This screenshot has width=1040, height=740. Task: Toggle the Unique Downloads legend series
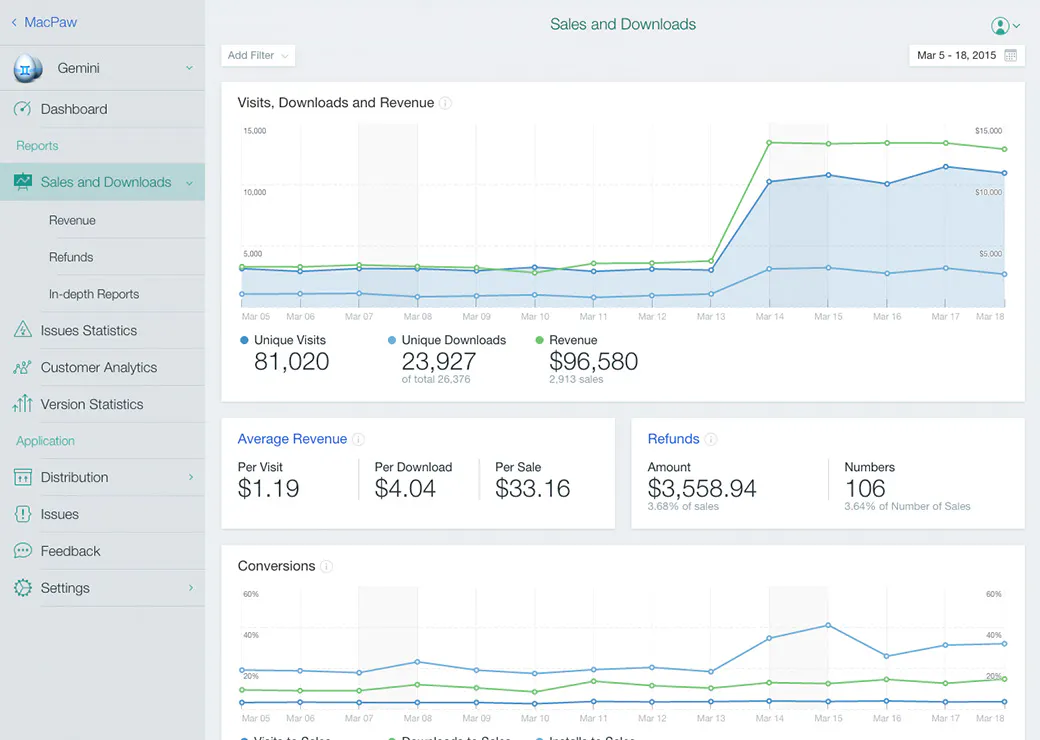point(446,340)
